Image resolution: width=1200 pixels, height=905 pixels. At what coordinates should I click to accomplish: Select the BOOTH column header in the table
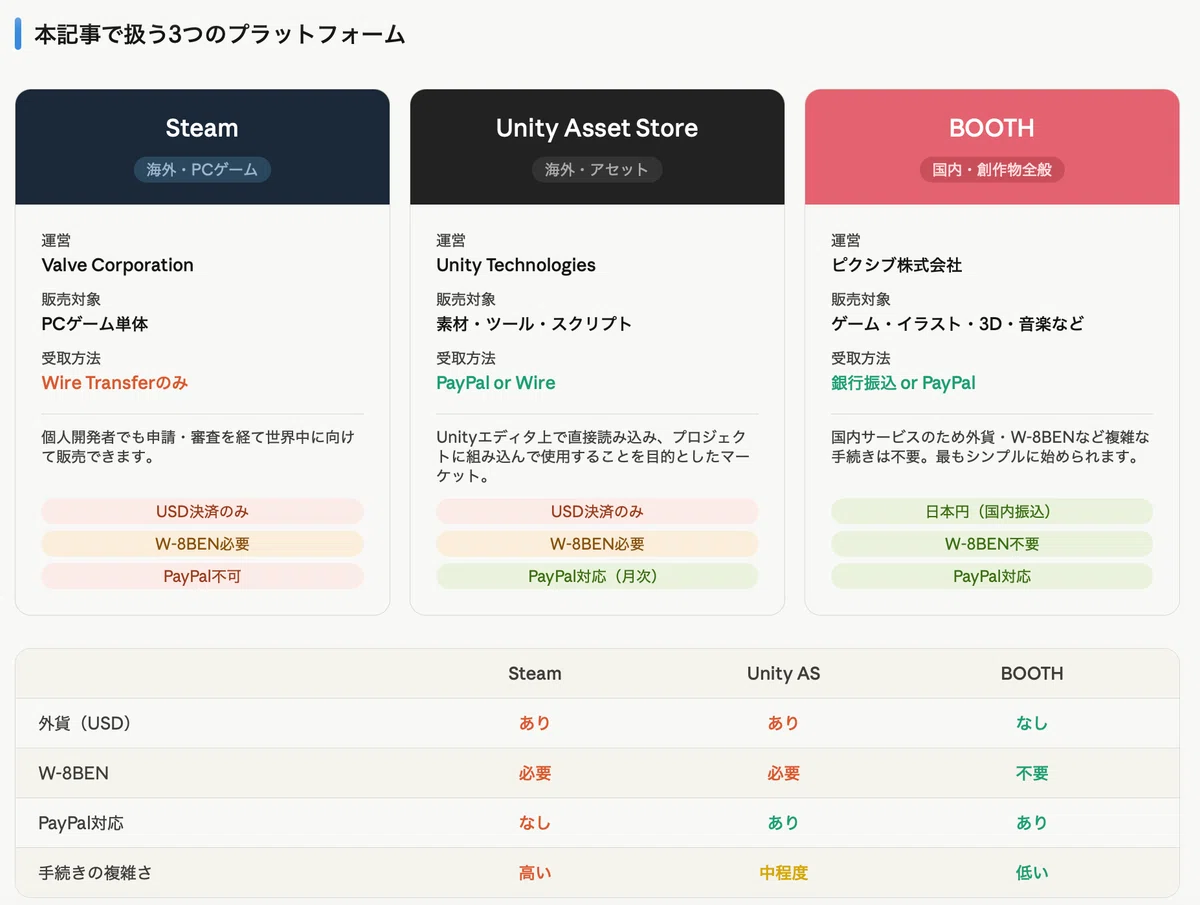[x=1032, y=673]
